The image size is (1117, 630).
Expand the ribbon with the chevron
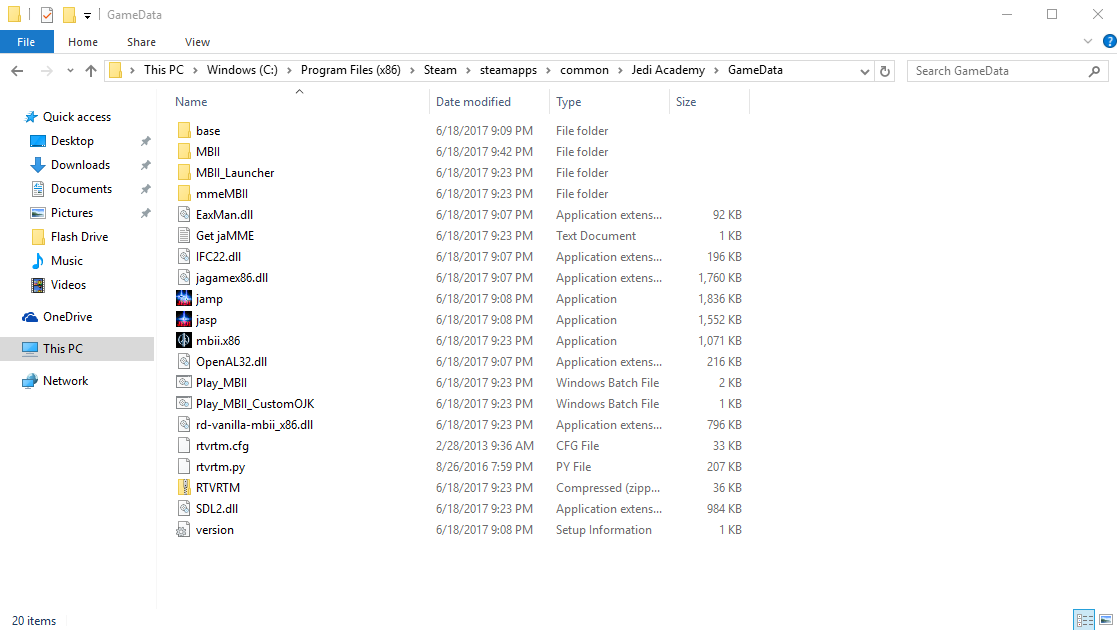[1088, 42]
